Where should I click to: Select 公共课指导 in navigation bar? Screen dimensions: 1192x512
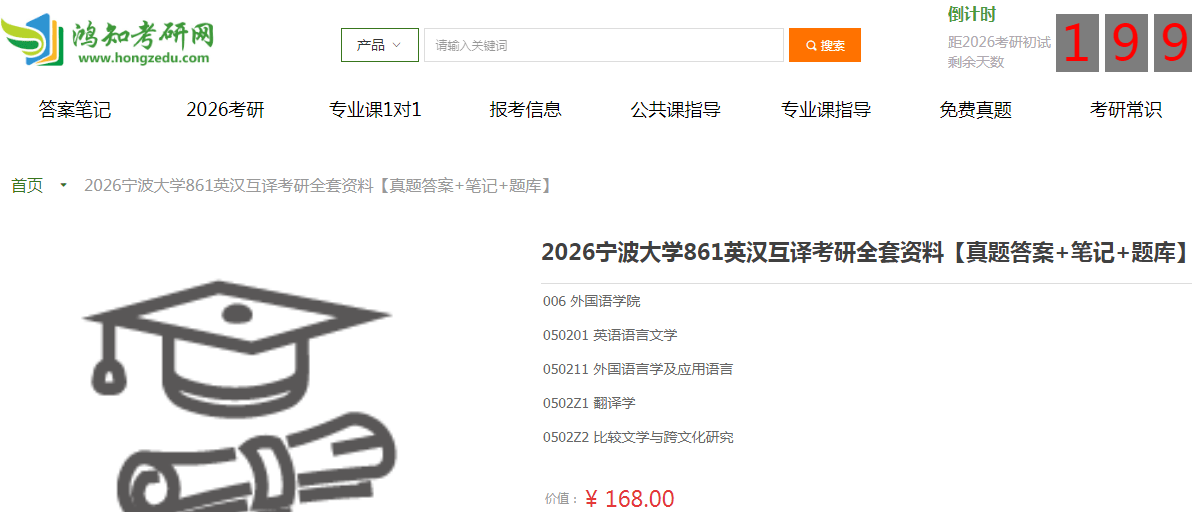(675, 110)
